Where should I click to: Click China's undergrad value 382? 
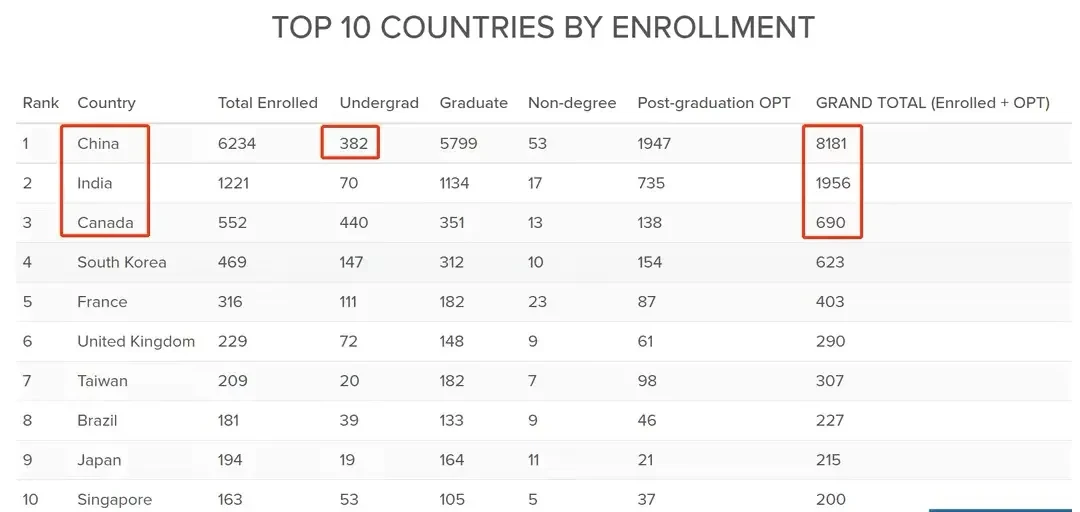pyautogui.click(x=354, y=143)
